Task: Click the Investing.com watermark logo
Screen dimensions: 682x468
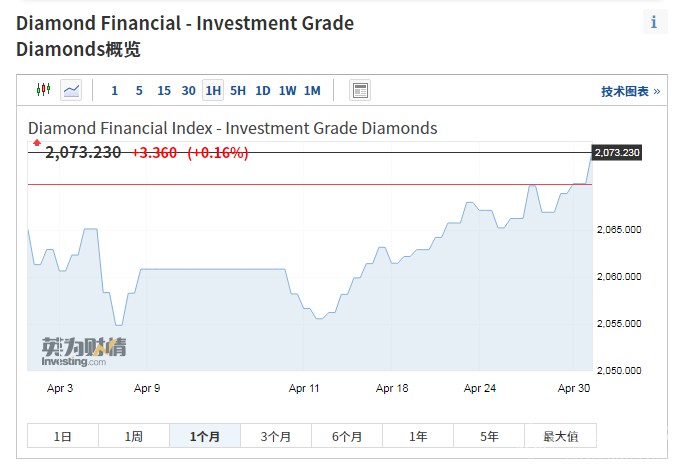Action: [84, 352]
